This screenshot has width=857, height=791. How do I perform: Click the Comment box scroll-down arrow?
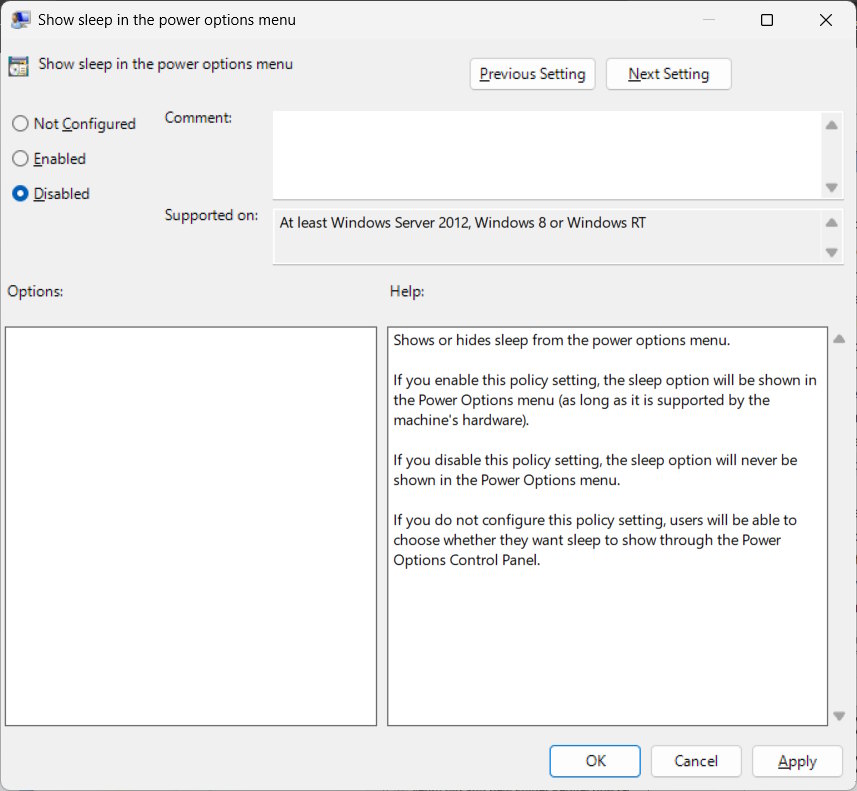pyautogui.click(x=831, y=187)
